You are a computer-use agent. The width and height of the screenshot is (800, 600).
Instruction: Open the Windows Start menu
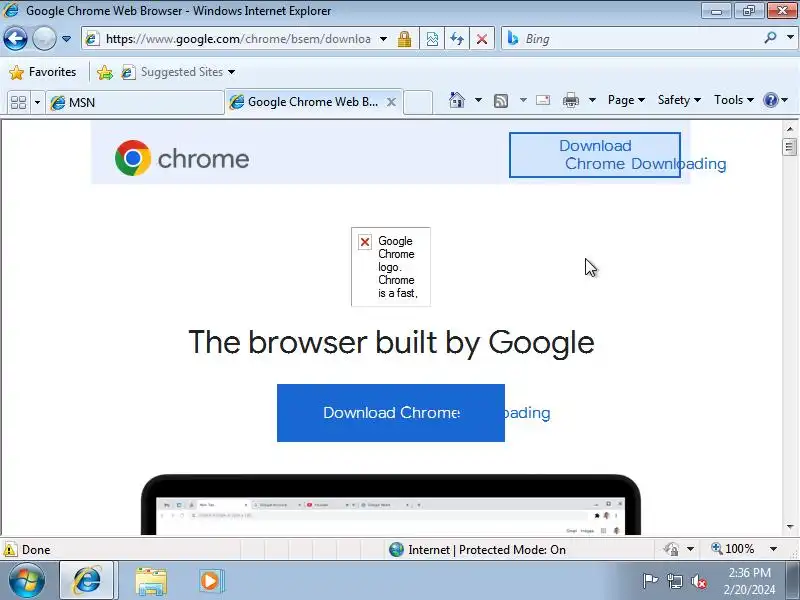pyautogui.click(x=26, y=581)
